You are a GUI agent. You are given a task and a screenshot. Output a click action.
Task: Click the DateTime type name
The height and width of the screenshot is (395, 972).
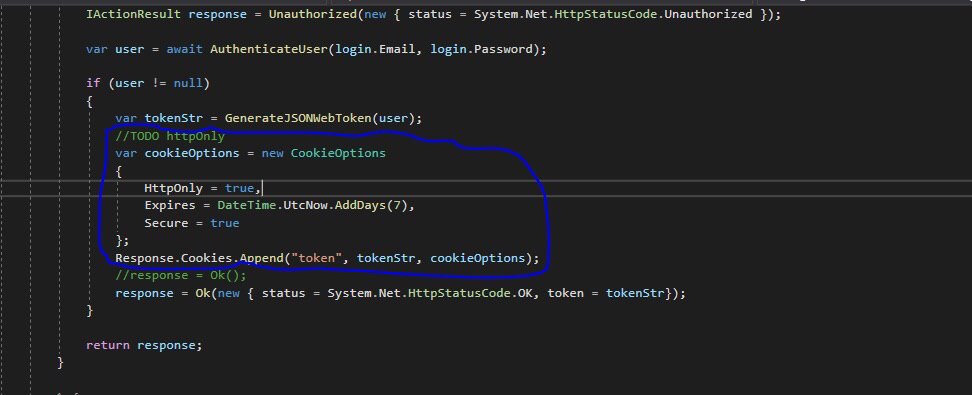(x=247, y=205)
